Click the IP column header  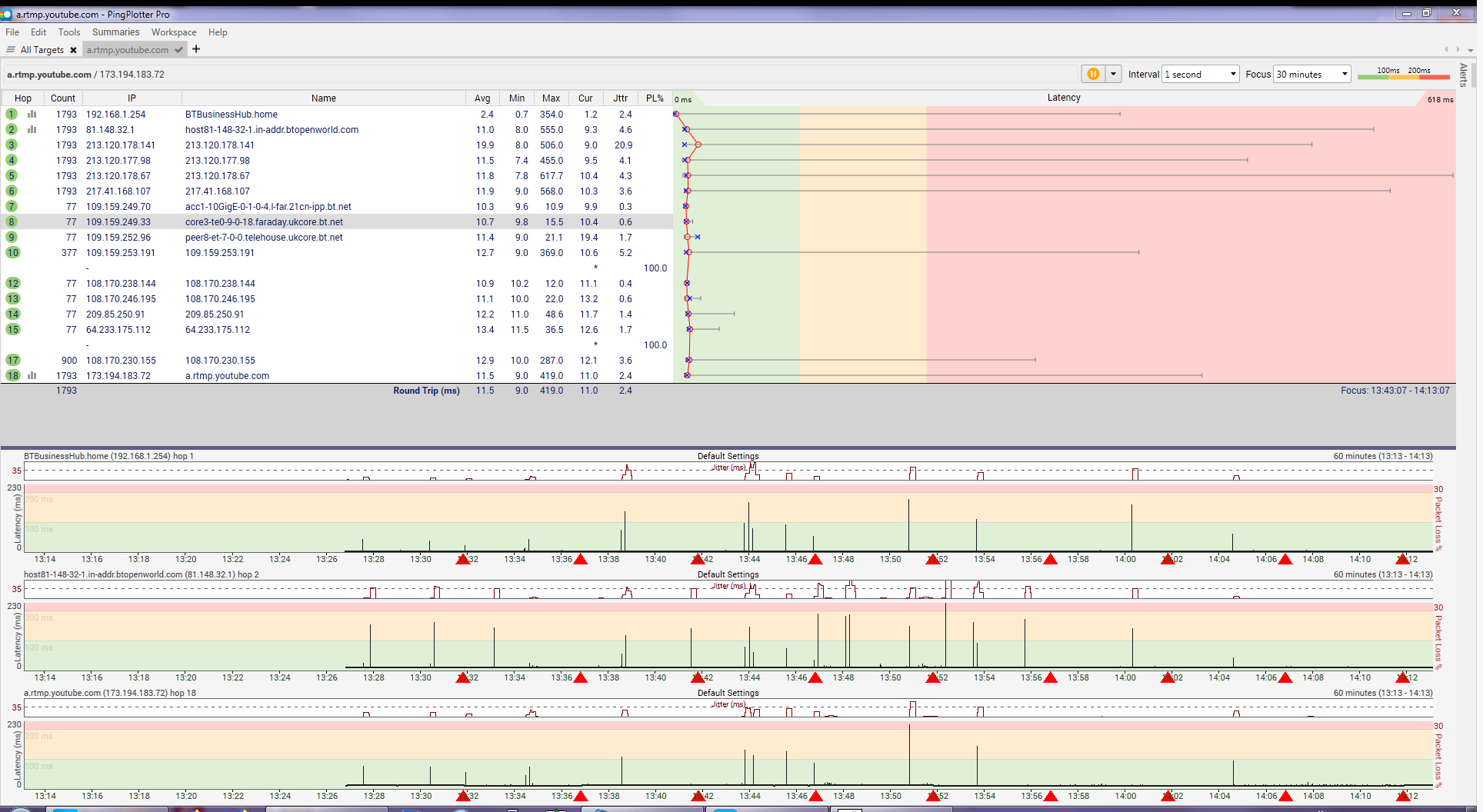click(132, 98)
